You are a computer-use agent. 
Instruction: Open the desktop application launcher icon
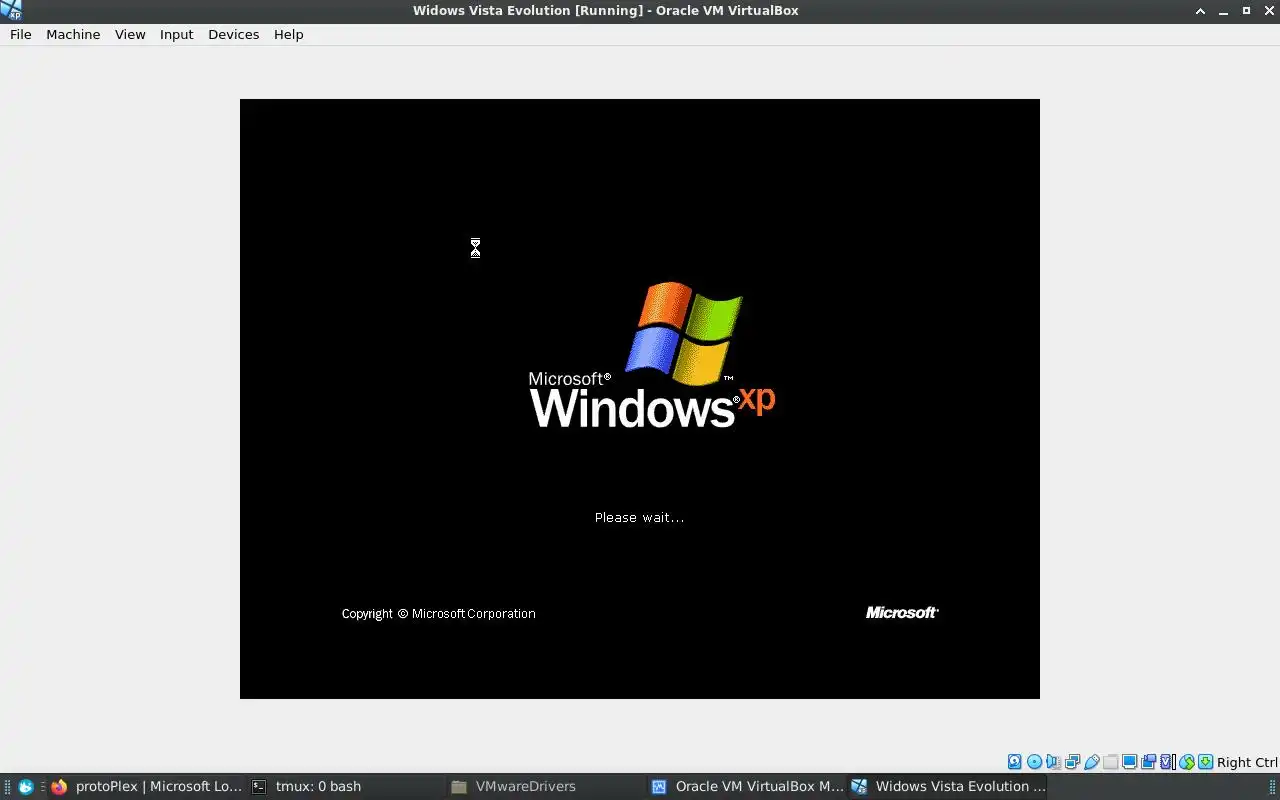coord(26,786)
